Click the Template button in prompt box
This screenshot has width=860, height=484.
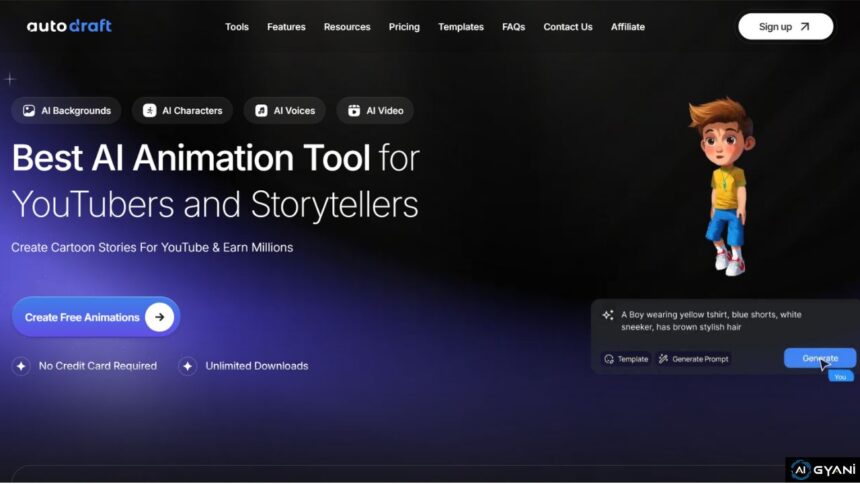click(x=626, y=359)
